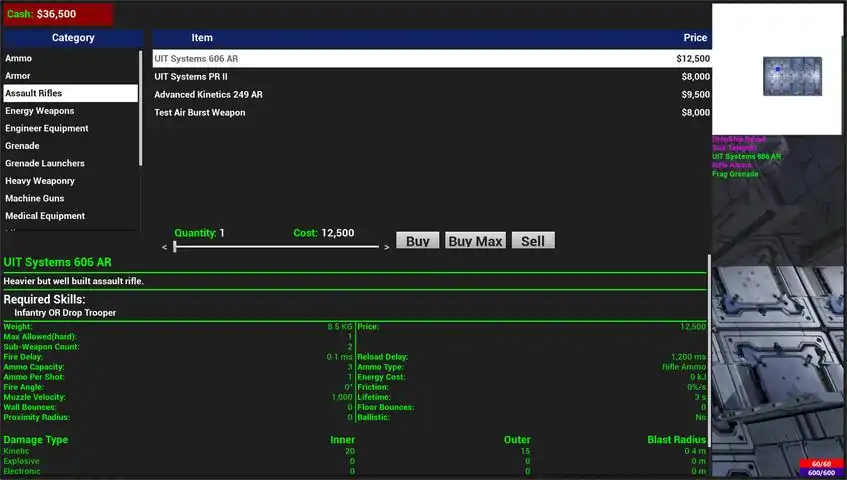Viewport: 847px width, 480px height.
Task: Click the quantity slider handle
Action: [175, 246]
